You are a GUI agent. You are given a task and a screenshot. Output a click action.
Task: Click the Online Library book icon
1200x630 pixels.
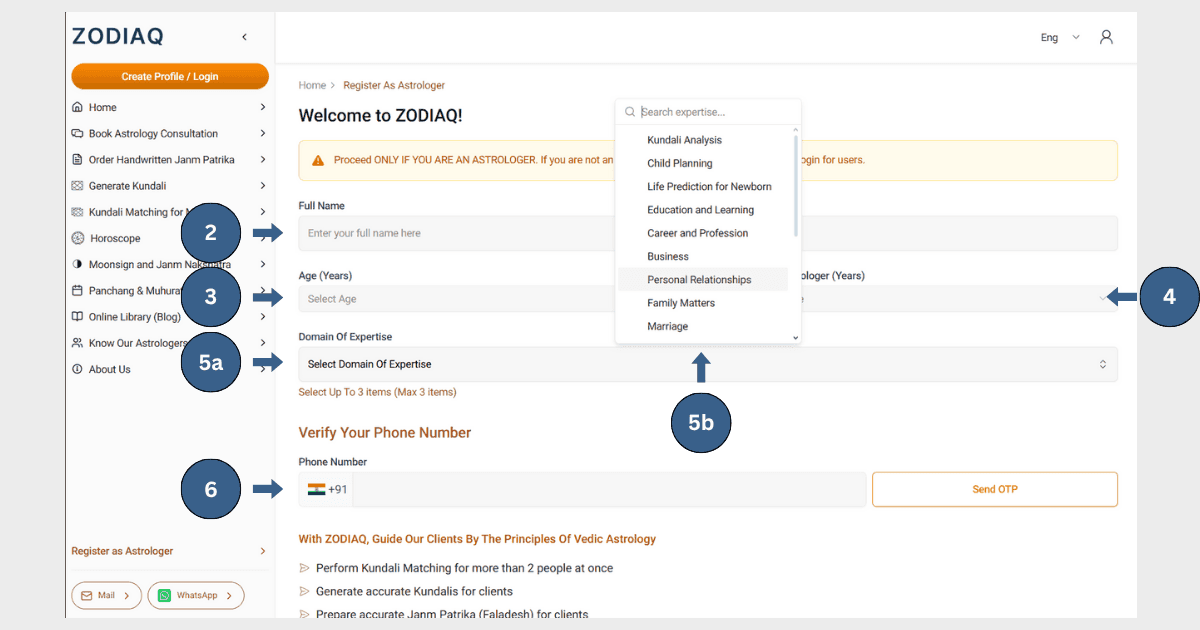[78, 316]
